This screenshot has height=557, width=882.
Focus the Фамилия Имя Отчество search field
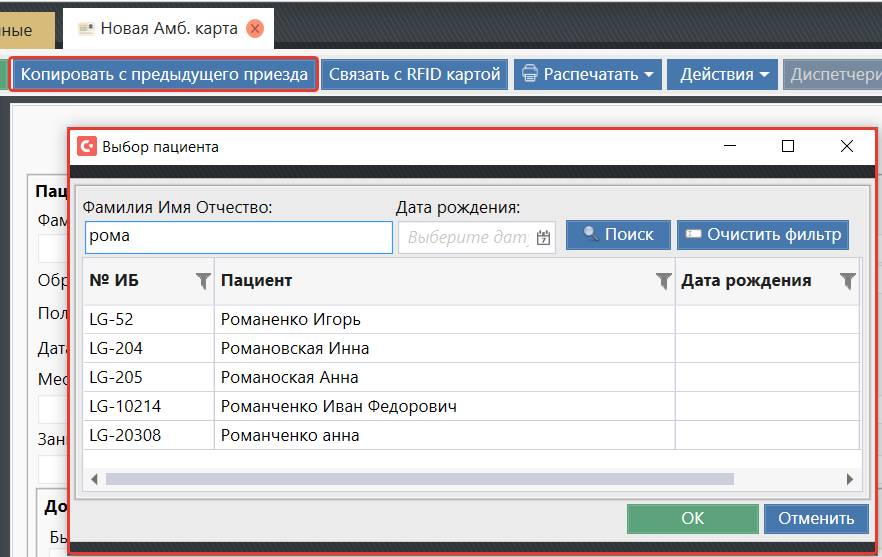coord(238,238)
